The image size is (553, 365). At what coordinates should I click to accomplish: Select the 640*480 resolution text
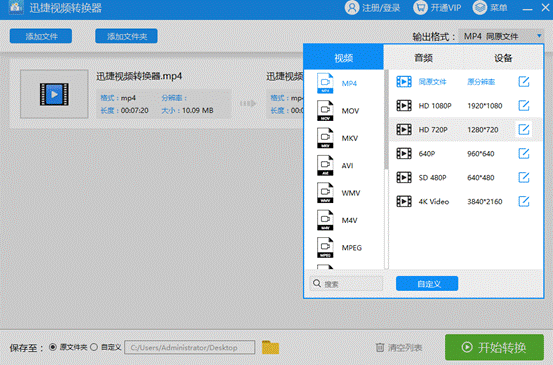tap(481, 178)
